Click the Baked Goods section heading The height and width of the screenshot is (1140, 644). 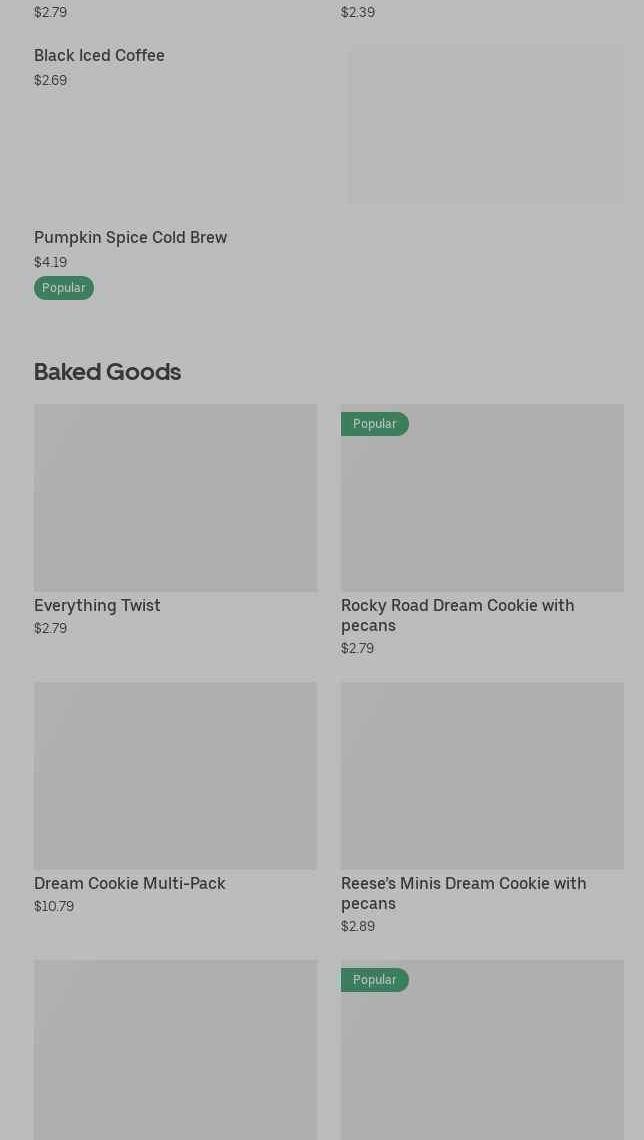tap(107, 372)
